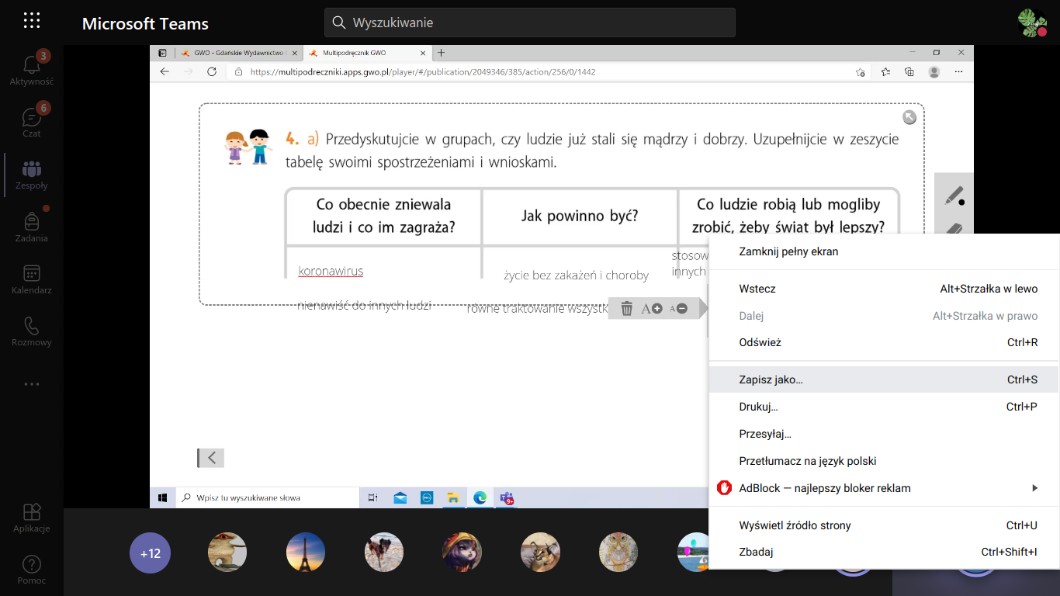Click the Pomoc help icon

pos(31,568)
